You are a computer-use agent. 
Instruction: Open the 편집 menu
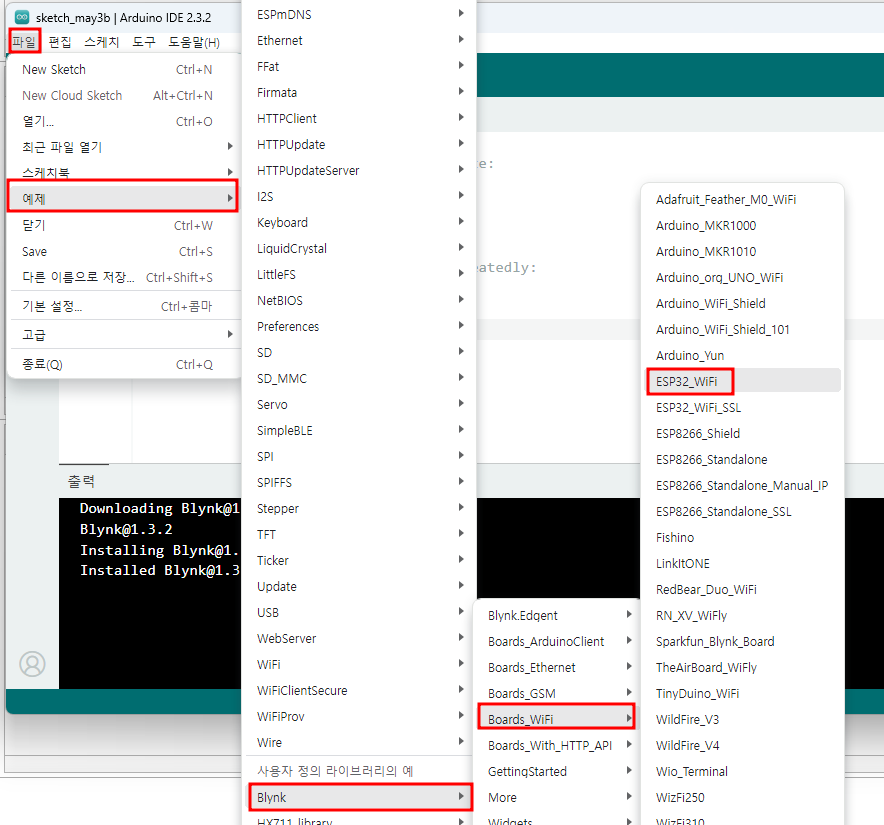(x=60, y=42)
